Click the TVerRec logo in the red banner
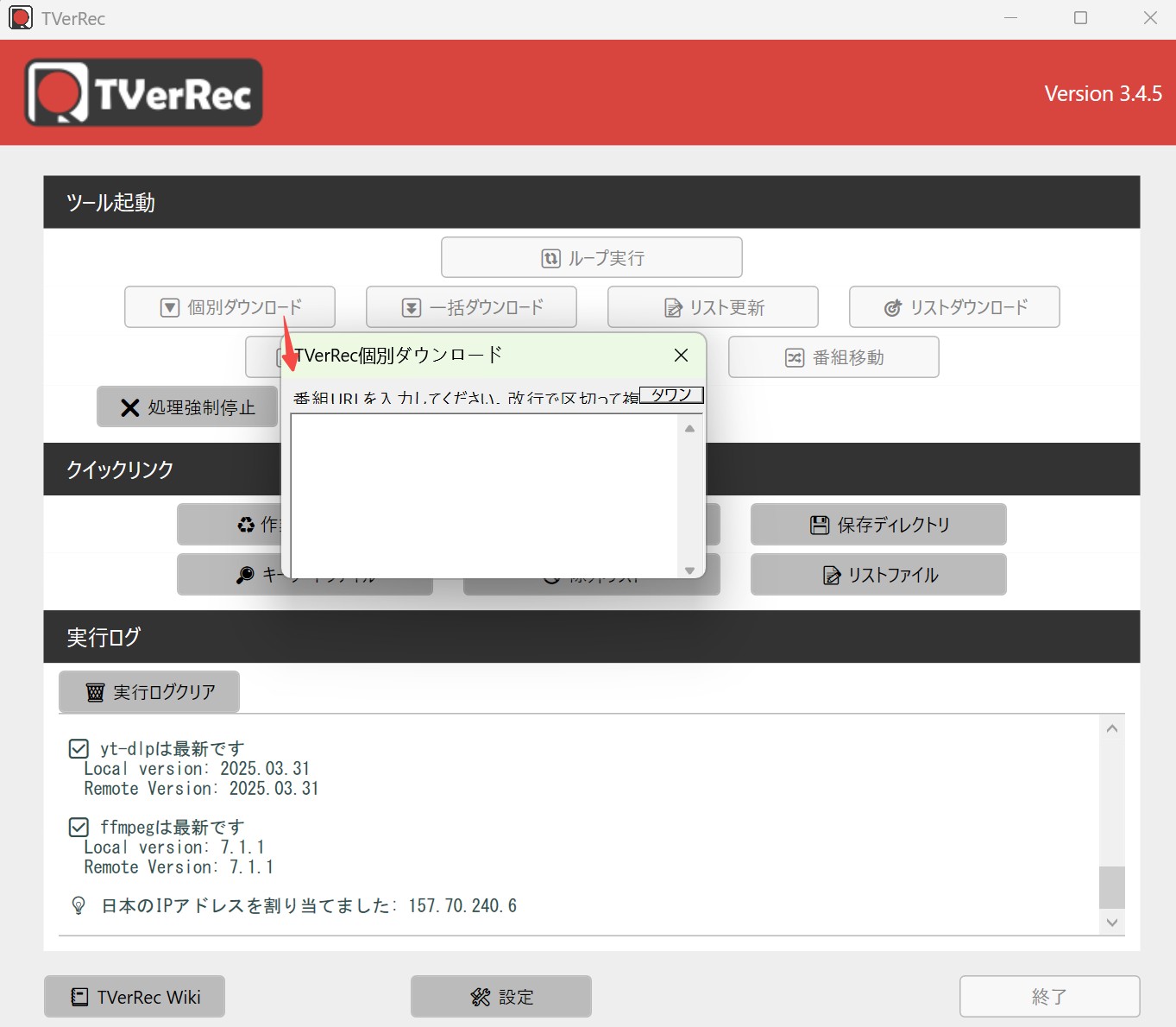 coord(143,92)
